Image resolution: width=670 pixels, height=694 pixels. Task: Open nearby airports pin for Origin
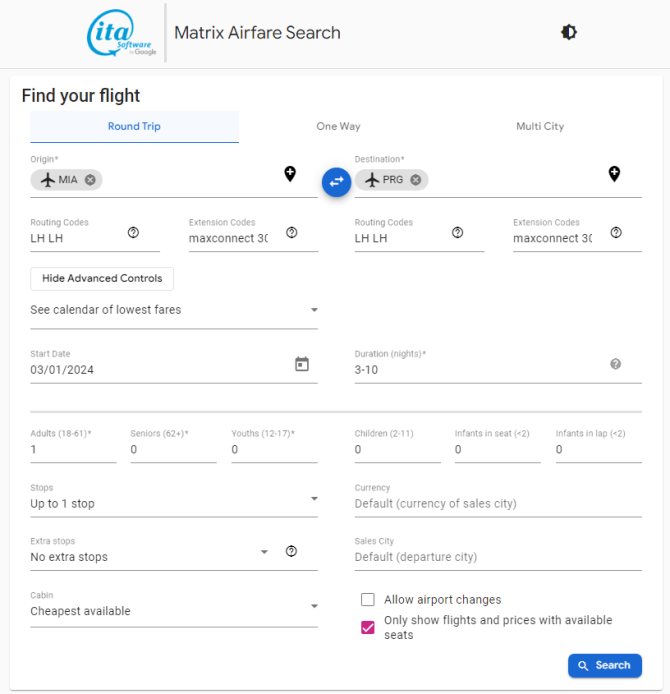coord(290,174)
